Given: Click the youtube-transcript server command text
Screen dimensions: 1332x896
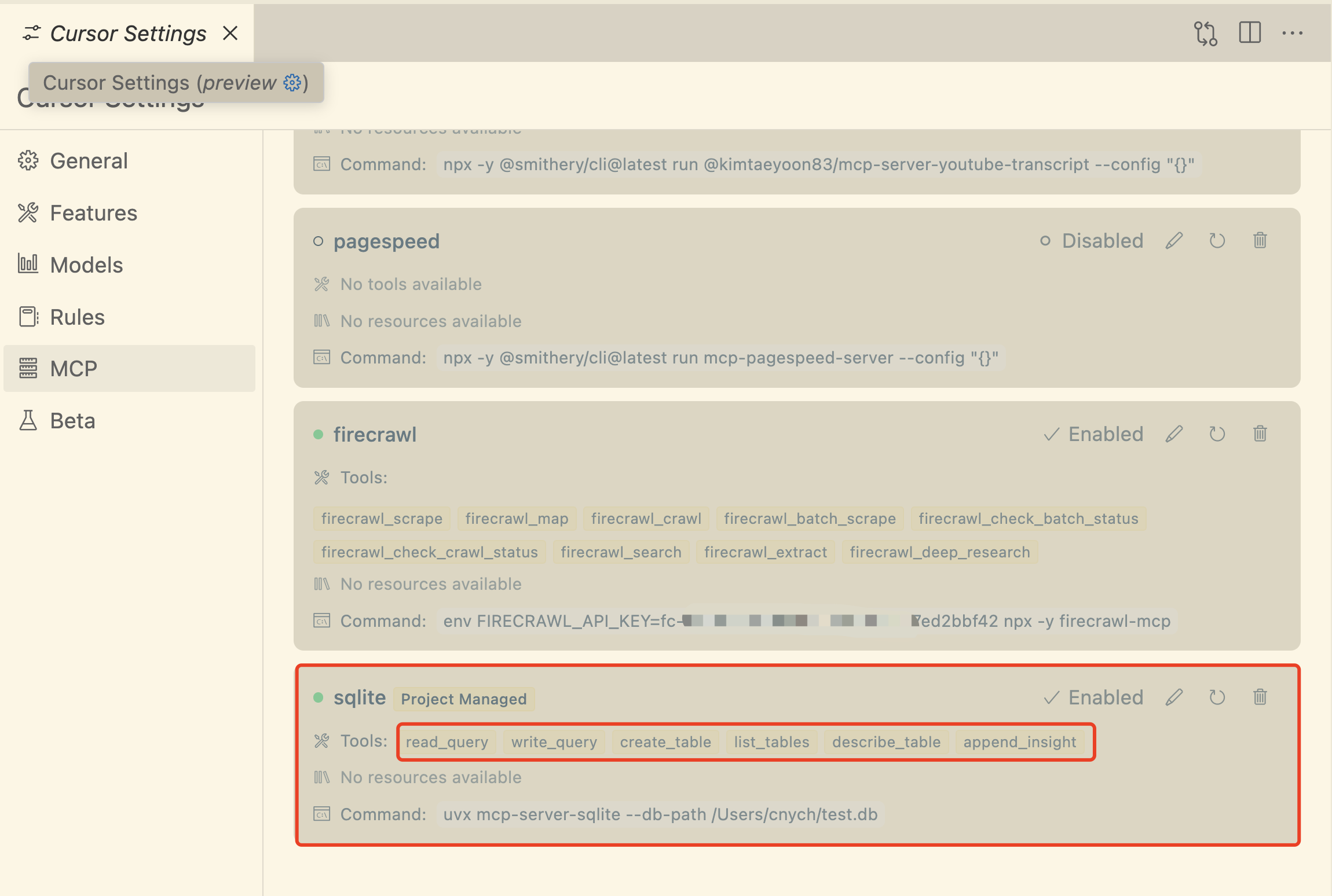Looking at the screenshot, I should click(x=819, y=164).
